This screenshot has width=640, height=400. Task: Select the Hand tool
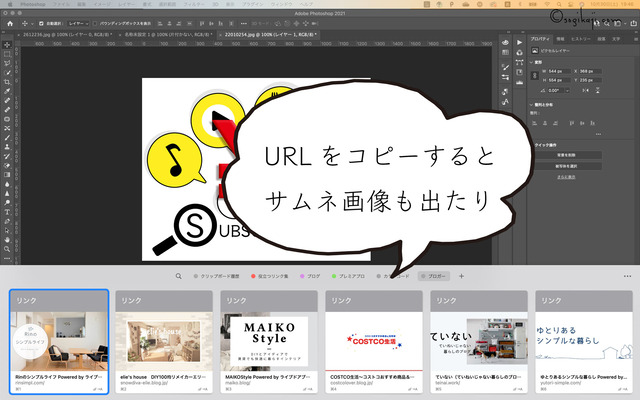pos(7,240)
